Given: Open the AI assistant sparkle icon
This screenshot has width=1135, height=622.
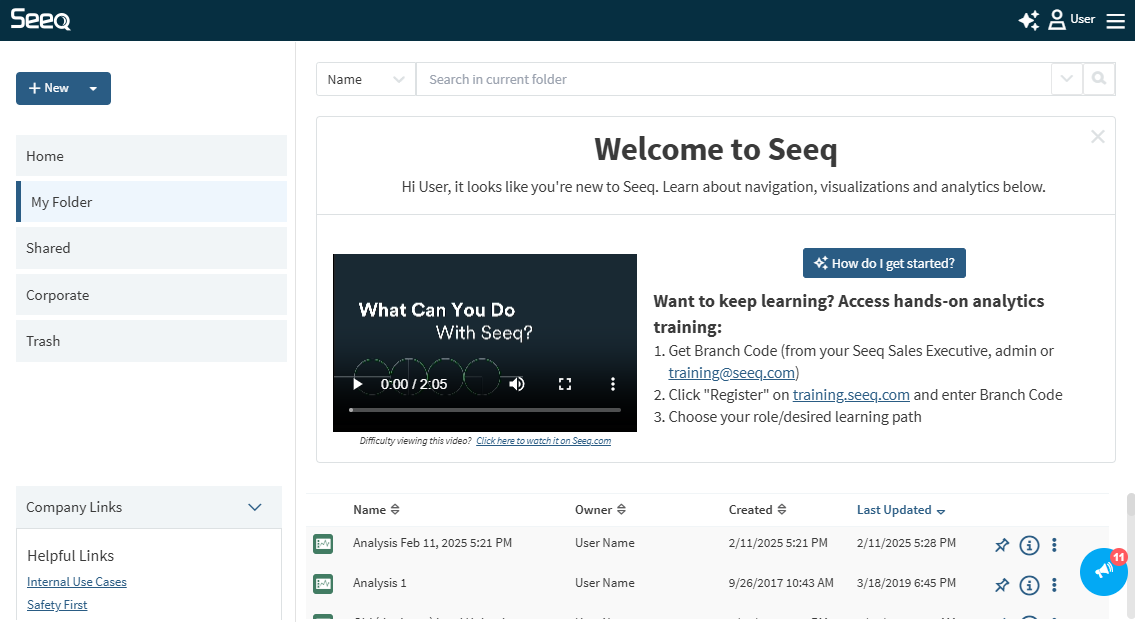Looking at the screenshot, I should coord(1028,20).
